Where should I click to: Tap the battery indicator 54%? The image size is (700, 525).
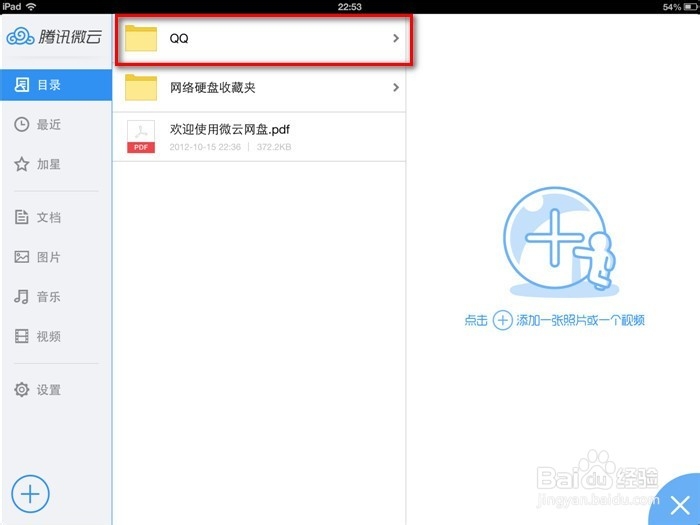tap(680, 7)
